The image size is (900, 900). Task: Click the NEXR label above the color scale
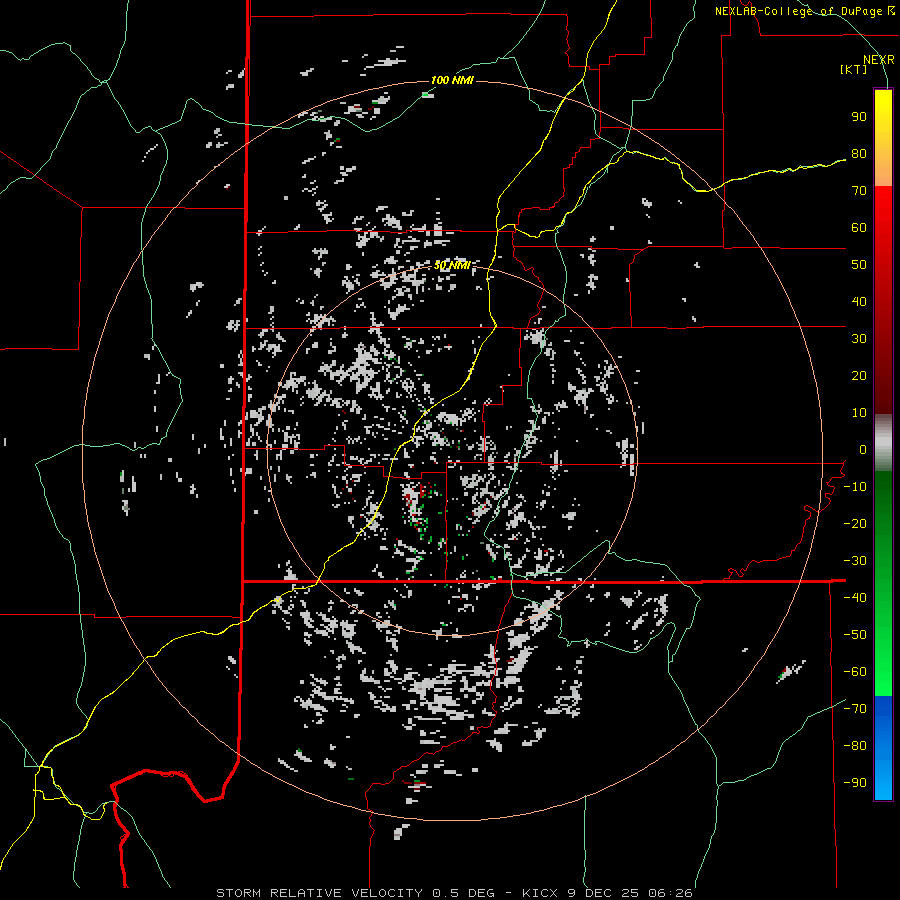[x=879, y=60]
